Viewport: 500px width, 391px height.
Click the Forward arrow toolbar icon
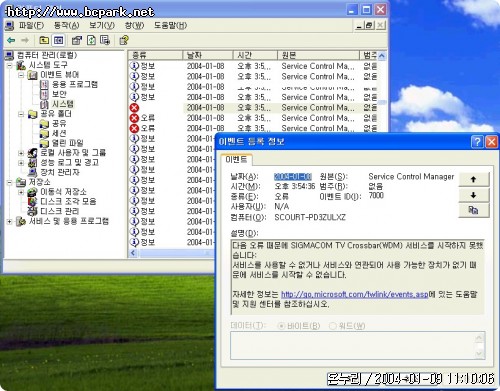[x=25, y=40]
